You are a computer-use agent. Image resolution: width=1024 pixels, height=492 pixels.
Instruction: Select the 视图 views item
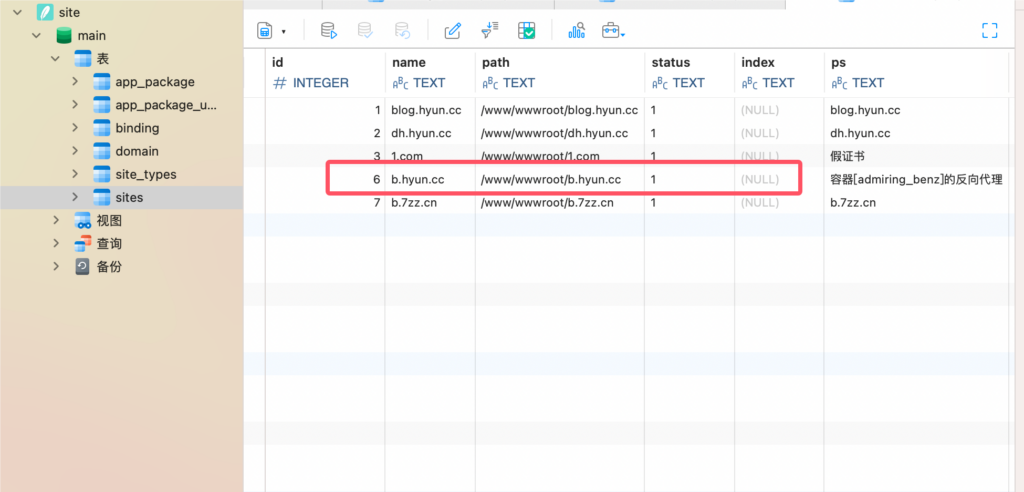(x=109, y=220)
